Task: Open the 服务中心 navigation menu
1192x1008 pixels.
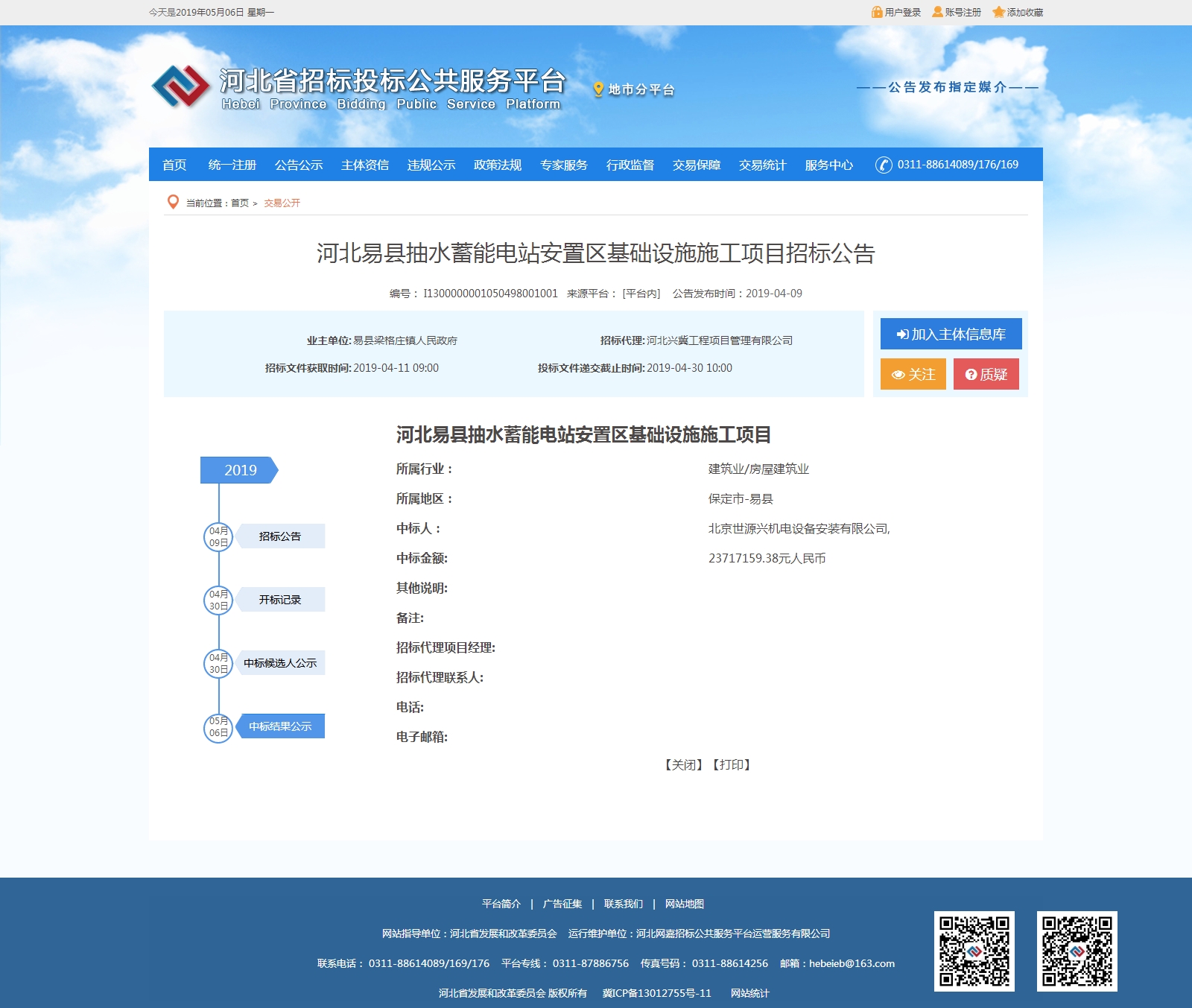Action: click(x=828, y=165)
